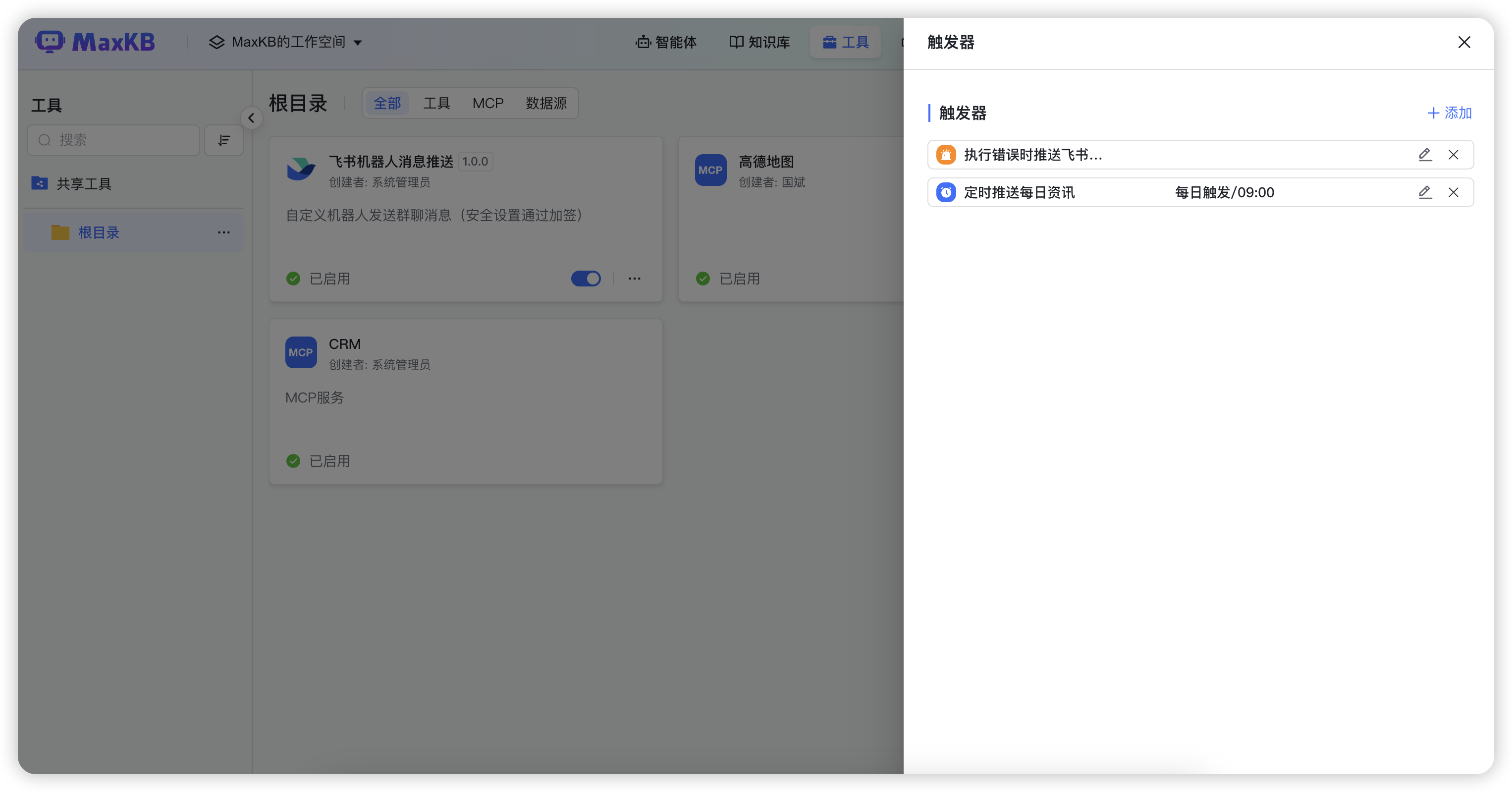Collapse the left sidebar with the chevron
The image size is (1512, 792).
tap(252, 117)
